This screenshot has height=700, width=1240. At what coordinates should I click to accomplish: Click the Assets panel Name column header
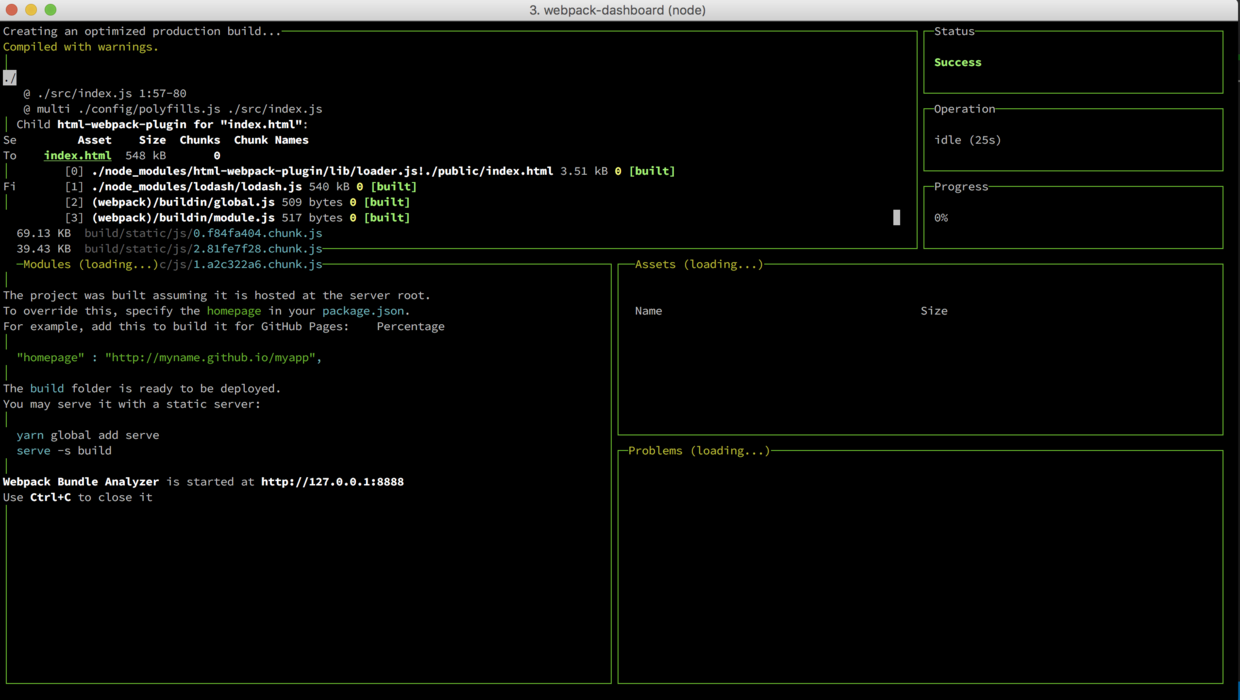[x=648, y=311]
